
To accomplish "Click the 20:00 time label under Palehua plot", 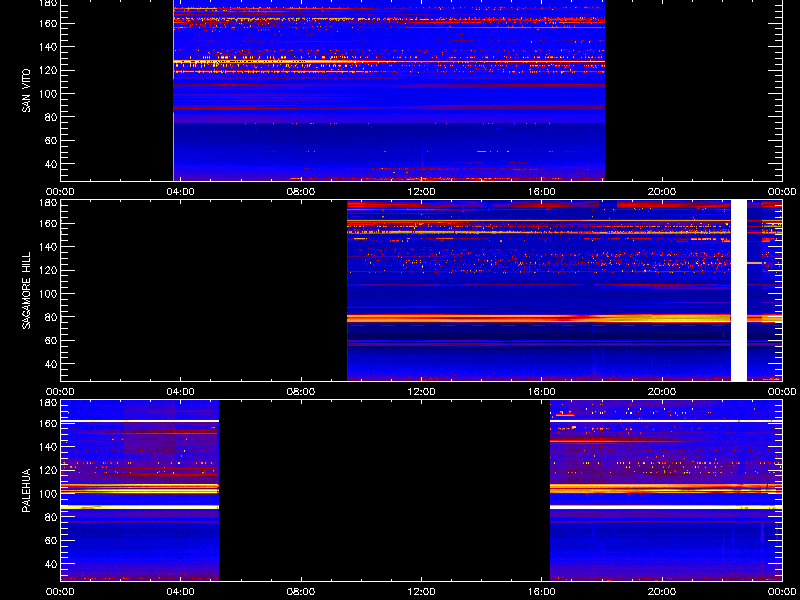I will (662, 592).
